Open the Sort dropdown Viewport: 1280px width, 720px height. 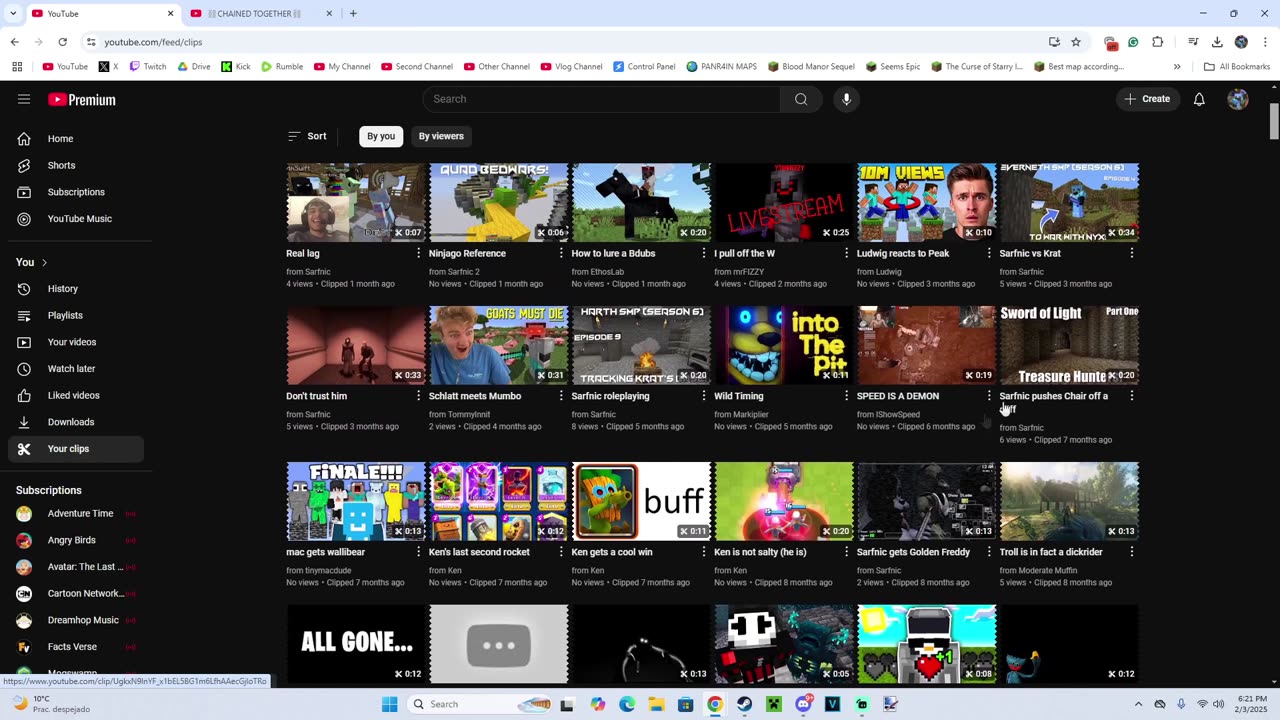coord(307,136)
